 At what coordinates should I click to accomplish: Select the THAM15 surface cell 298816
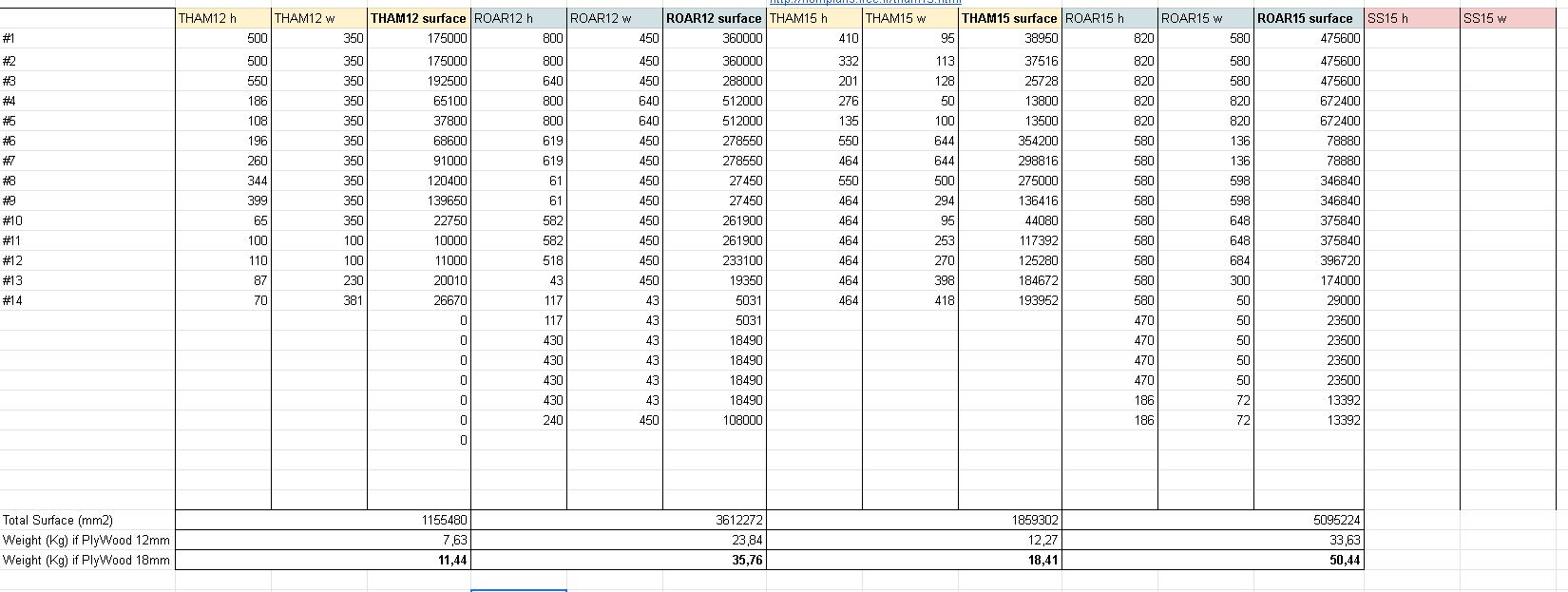[1010, 161]
